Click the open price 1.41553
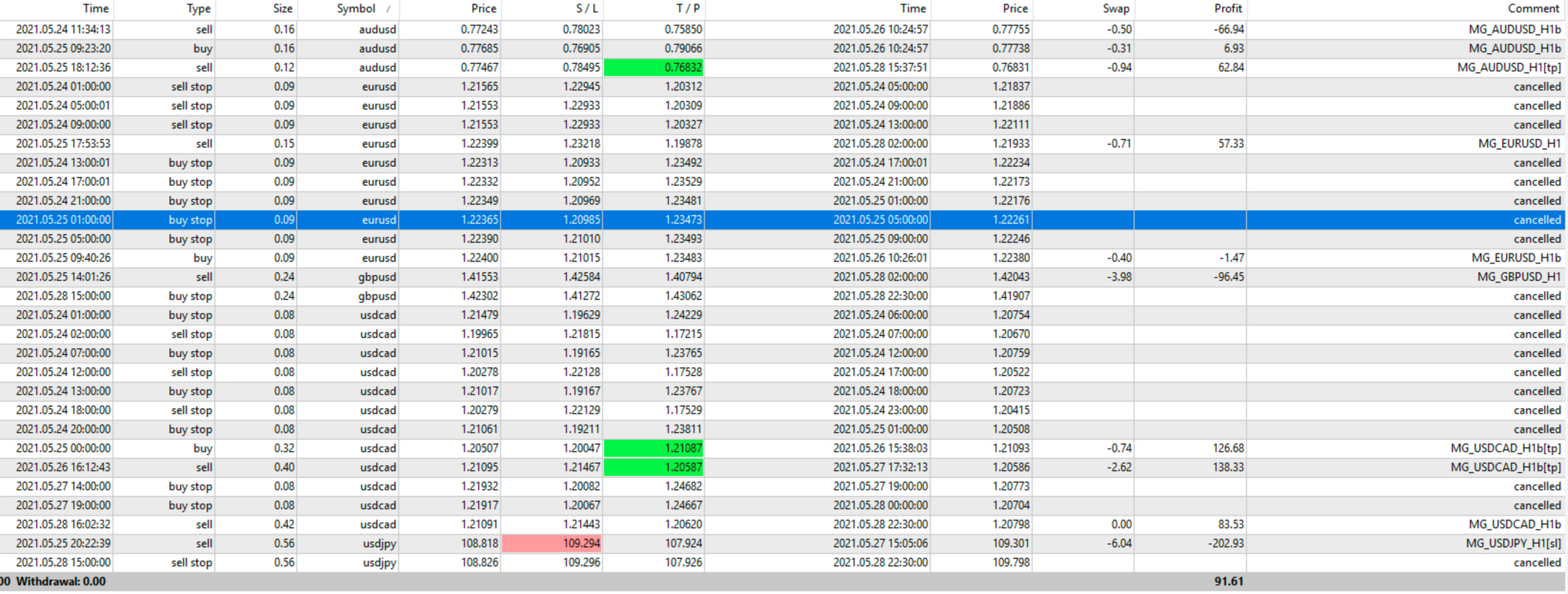The height and width of the screenshot is (594, 1568). (x=479, y=277)
